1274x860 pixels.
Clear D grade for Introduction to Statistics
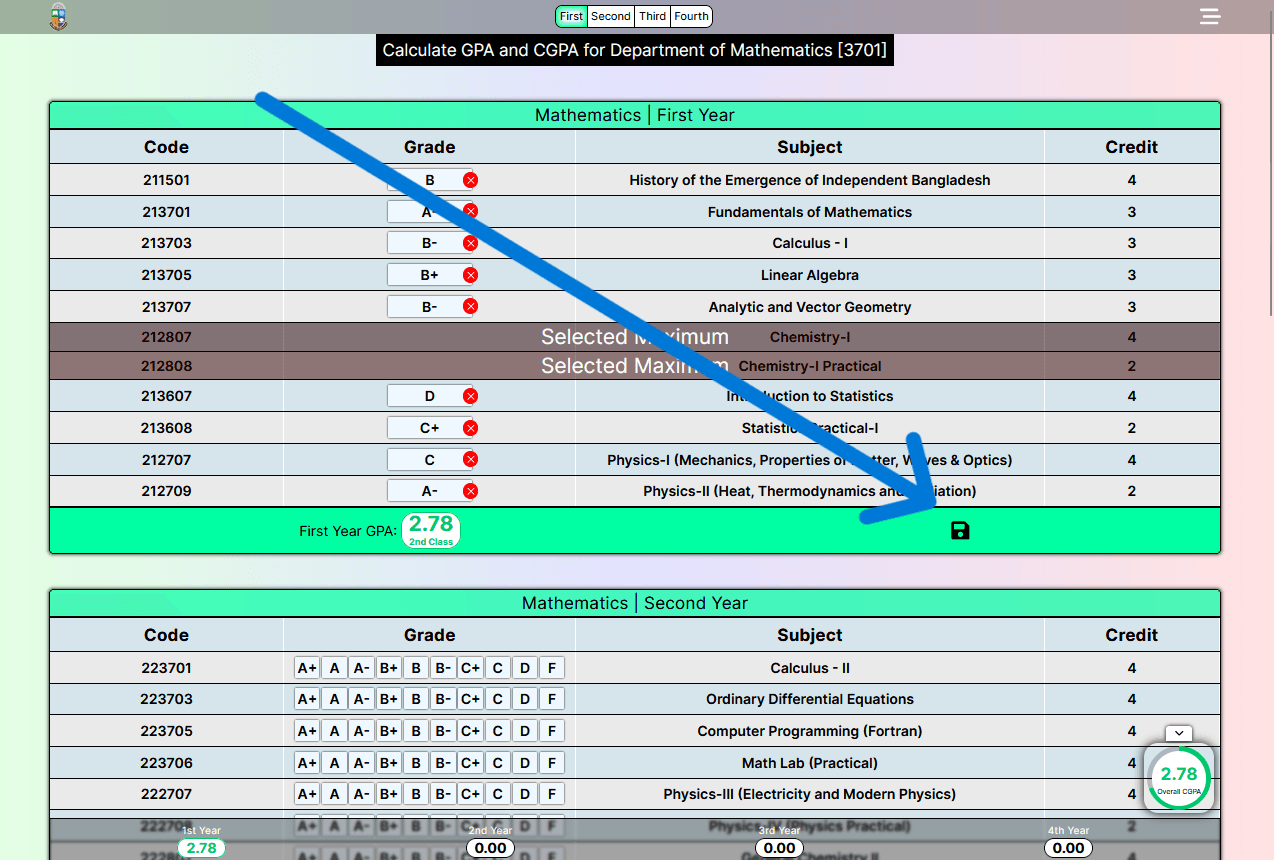click(470, 396)
